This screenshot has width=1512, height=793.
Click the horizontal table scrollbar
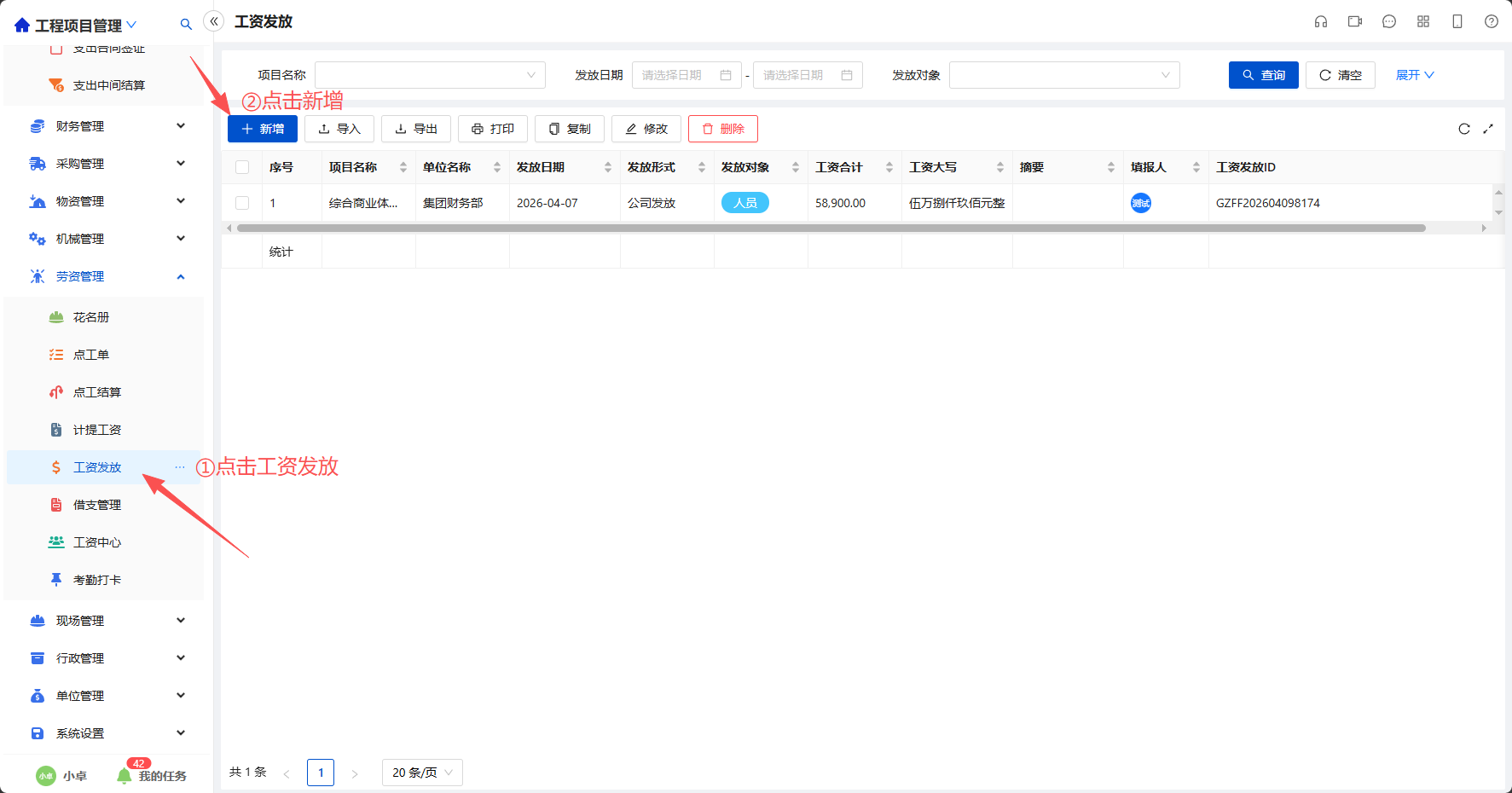coord(831,228)
